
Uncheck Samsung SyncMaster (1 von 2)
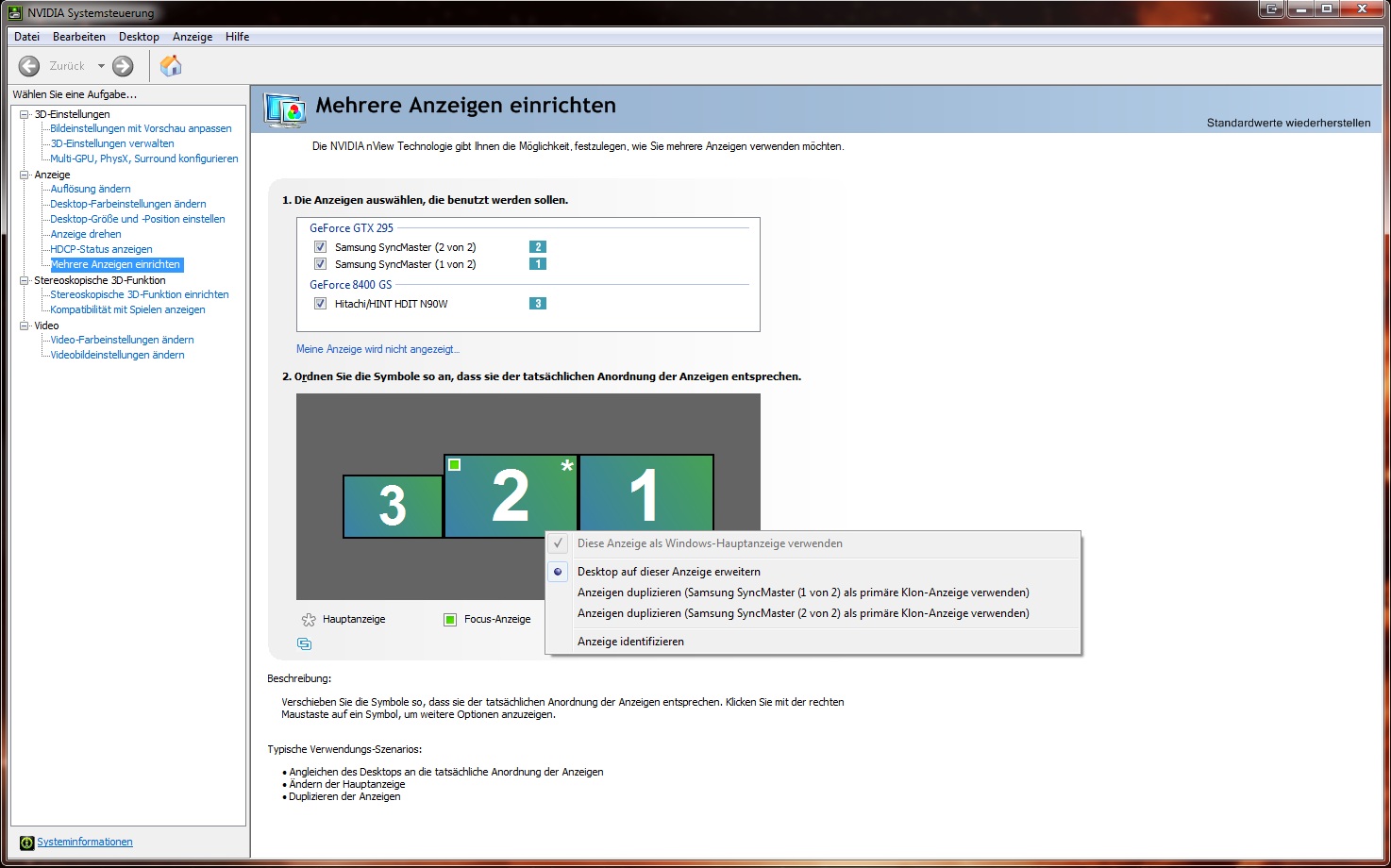[x=320, y=264]
